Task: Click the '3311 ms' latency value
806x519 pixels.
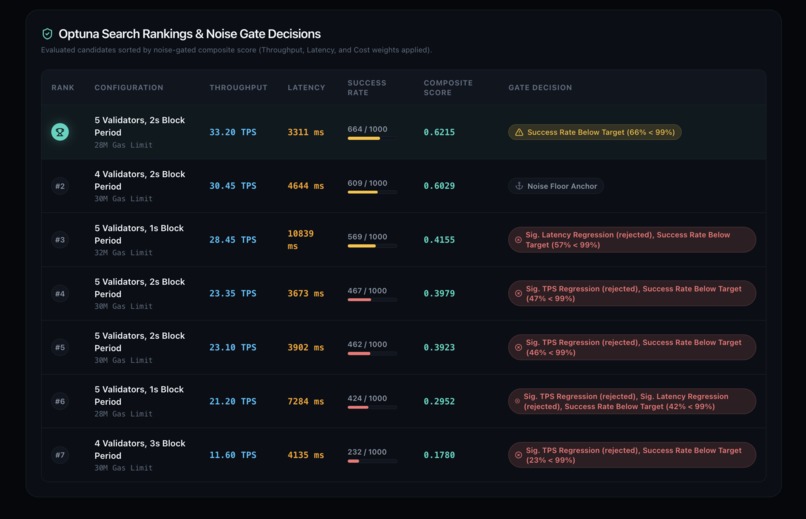Action: (x=306, y=132)
